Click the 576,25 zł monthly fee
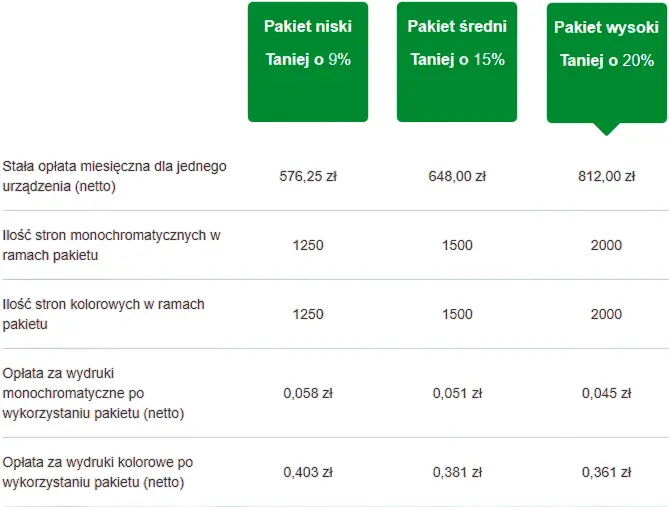Screen dimensions: 669x507 coord(308,176)
